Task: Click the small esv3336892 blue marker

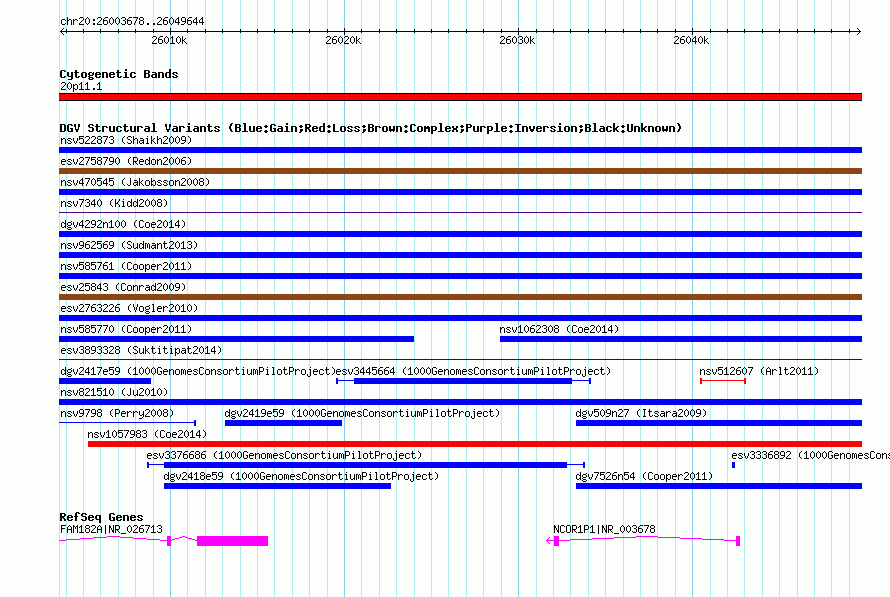Action: coord(733,465)
